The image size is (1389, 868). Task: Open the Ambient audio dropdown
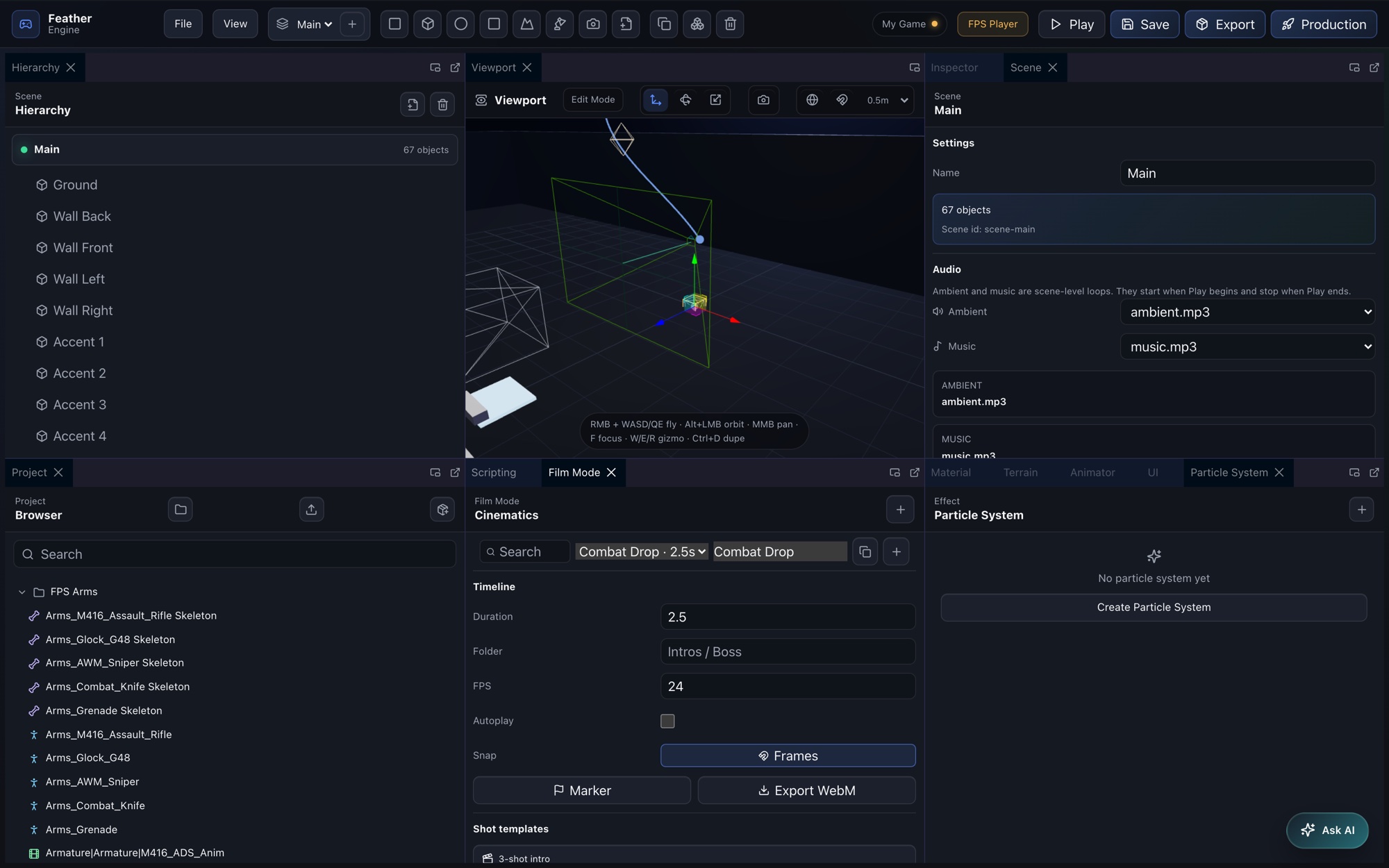coord(1247,312)
